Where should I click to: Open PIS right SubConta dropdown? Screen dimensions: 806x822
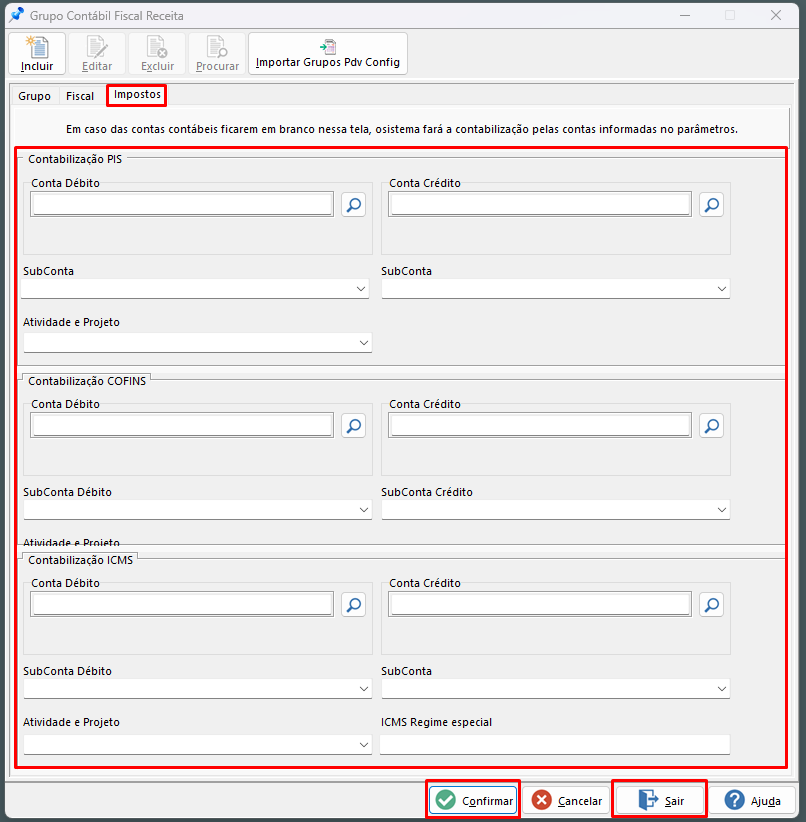pos(556,289)
